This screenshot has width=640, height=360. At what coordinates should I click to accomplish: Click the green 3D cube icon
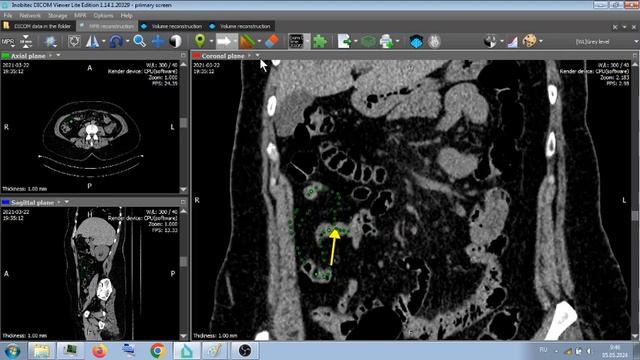point(368,42)
